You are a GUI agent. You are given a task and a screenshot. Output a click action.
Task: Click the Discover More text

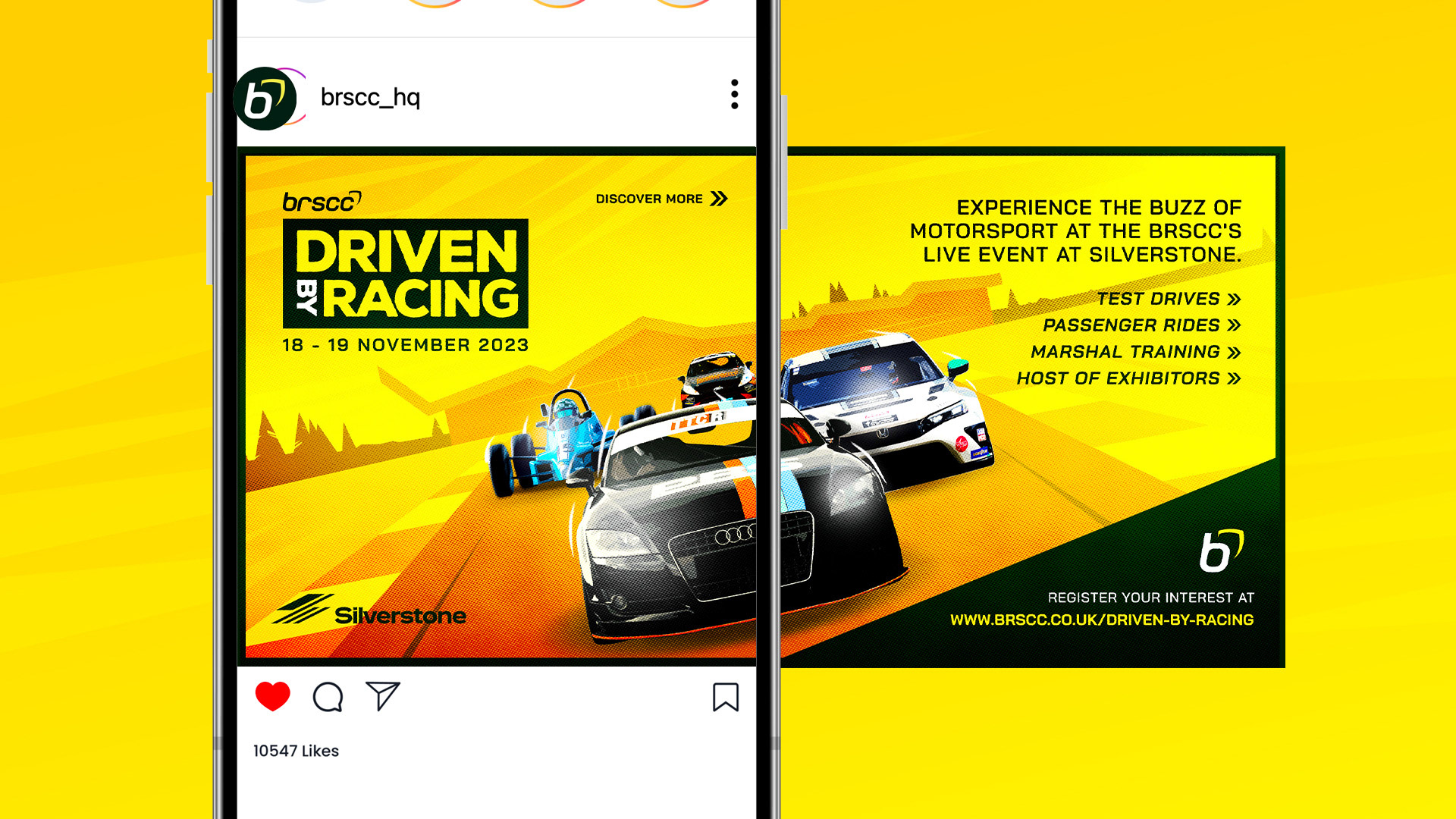(649, 199)
